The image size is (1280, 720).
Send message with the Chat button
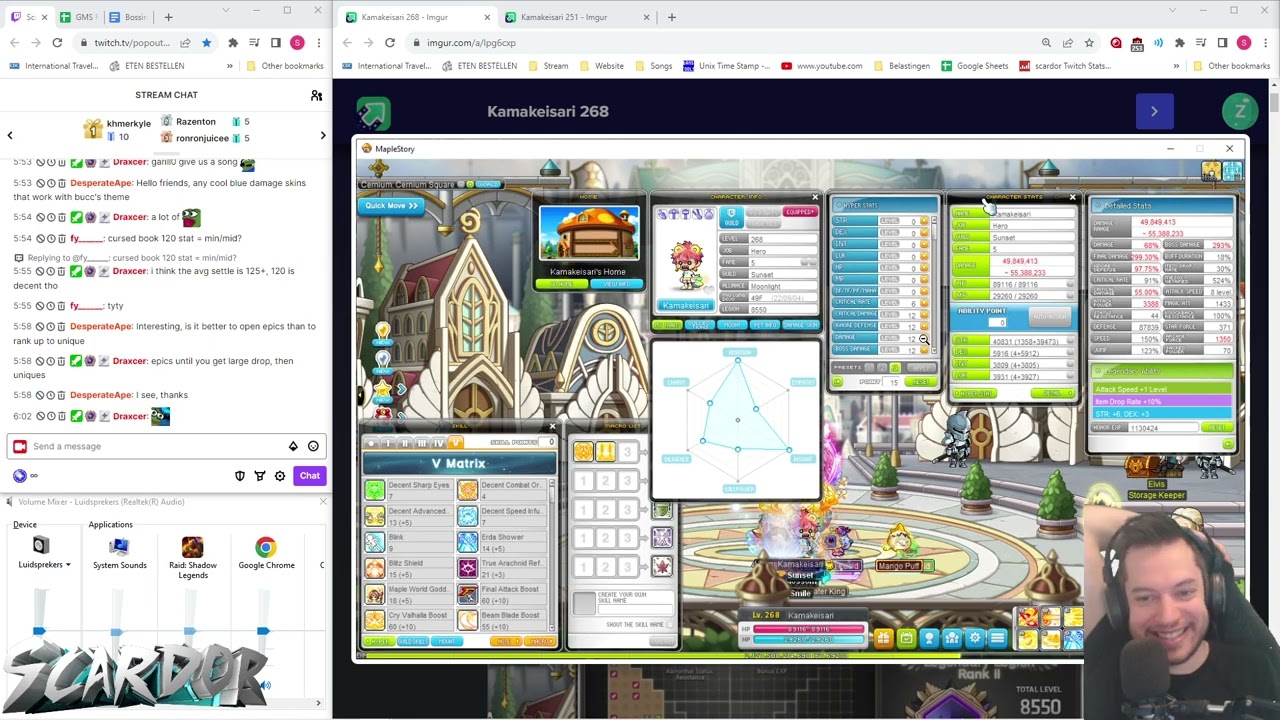pyautogui.click(x=310, y=476)
